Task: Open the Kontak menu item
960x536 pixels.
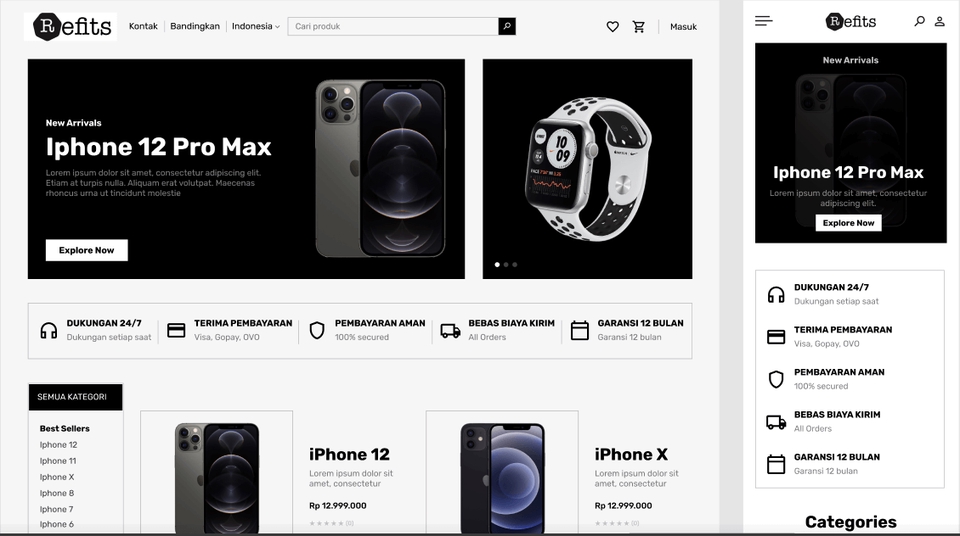Action: (x=143, y=26)
